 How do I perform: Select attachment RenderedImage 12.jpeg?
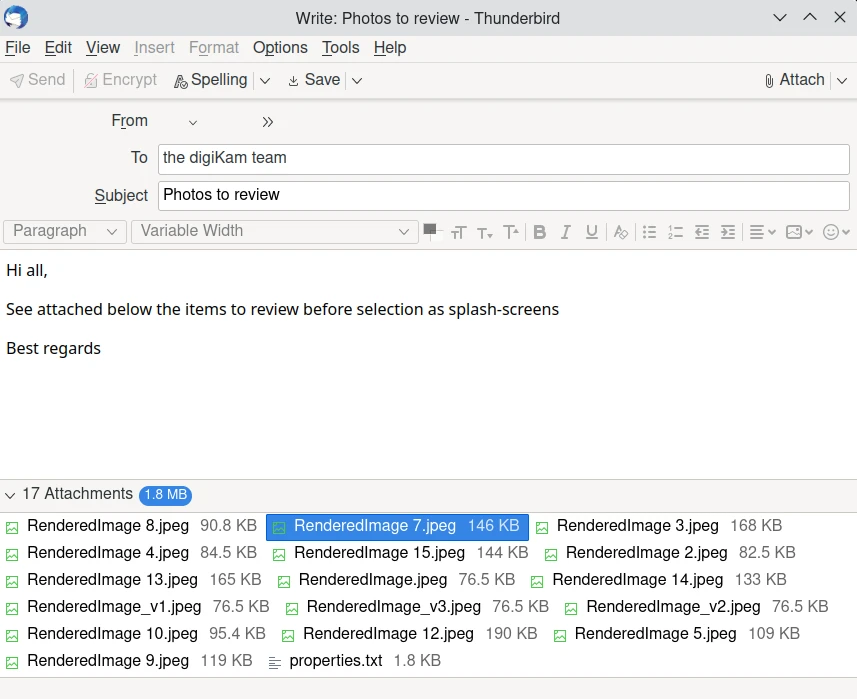coord(409,634)
